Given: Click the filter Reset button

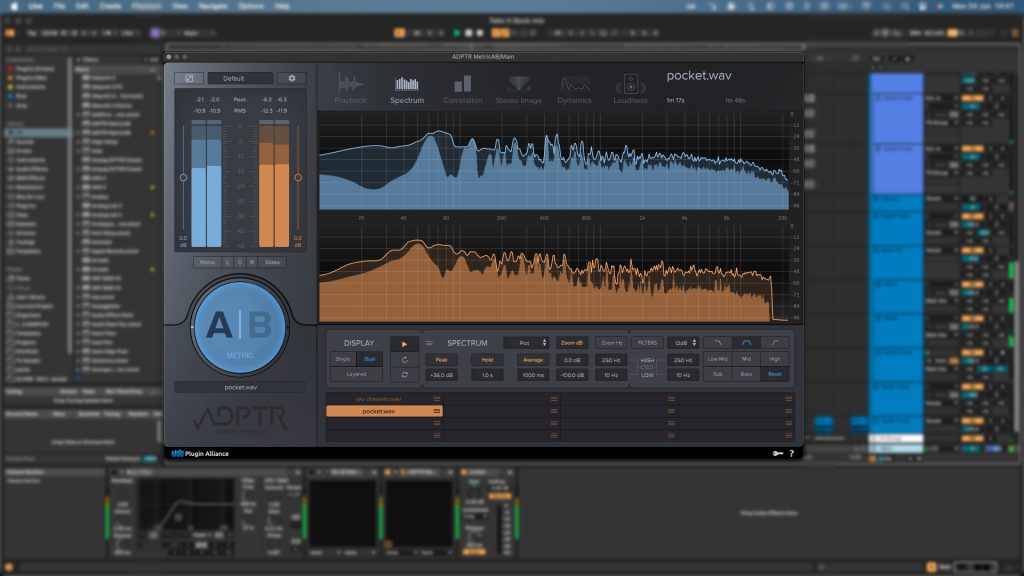Looking at the screenshot, I should tap(774, 375).
